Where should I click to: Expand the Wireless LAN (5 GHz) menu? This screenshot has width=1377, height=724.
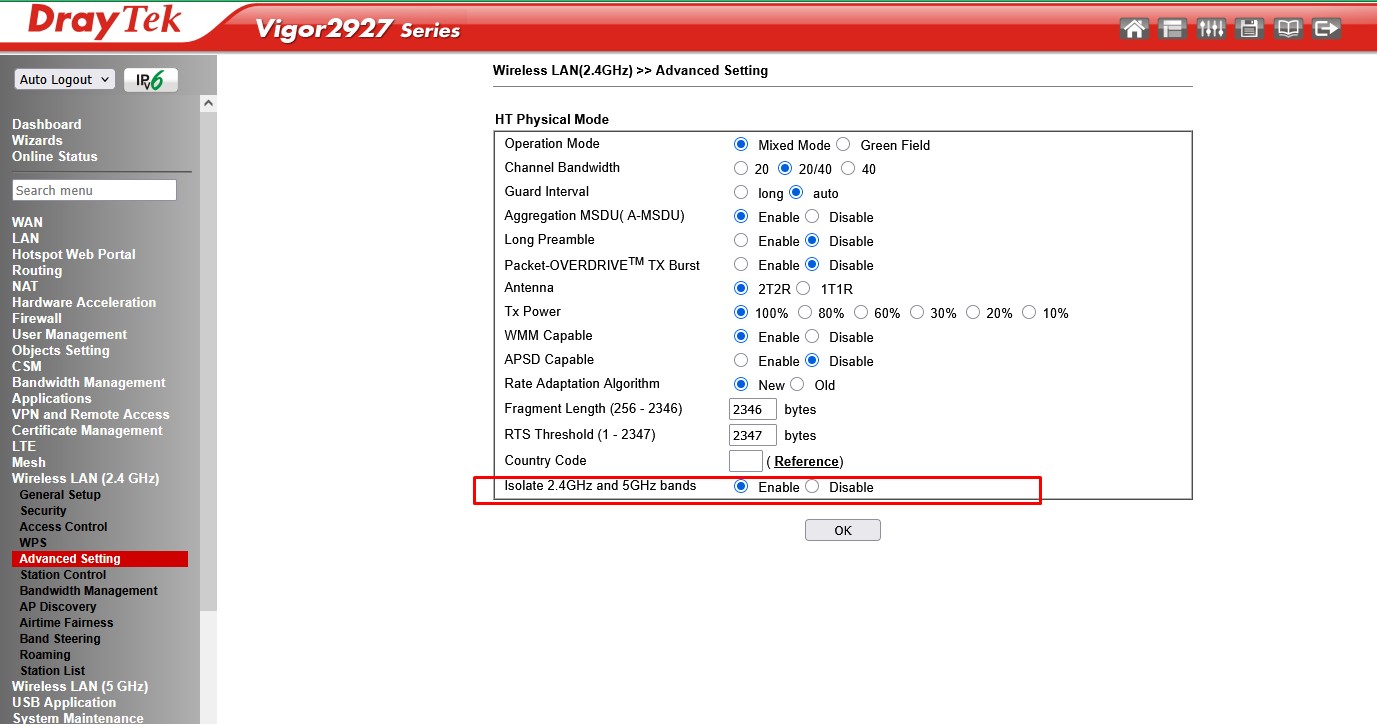point(80,686)
